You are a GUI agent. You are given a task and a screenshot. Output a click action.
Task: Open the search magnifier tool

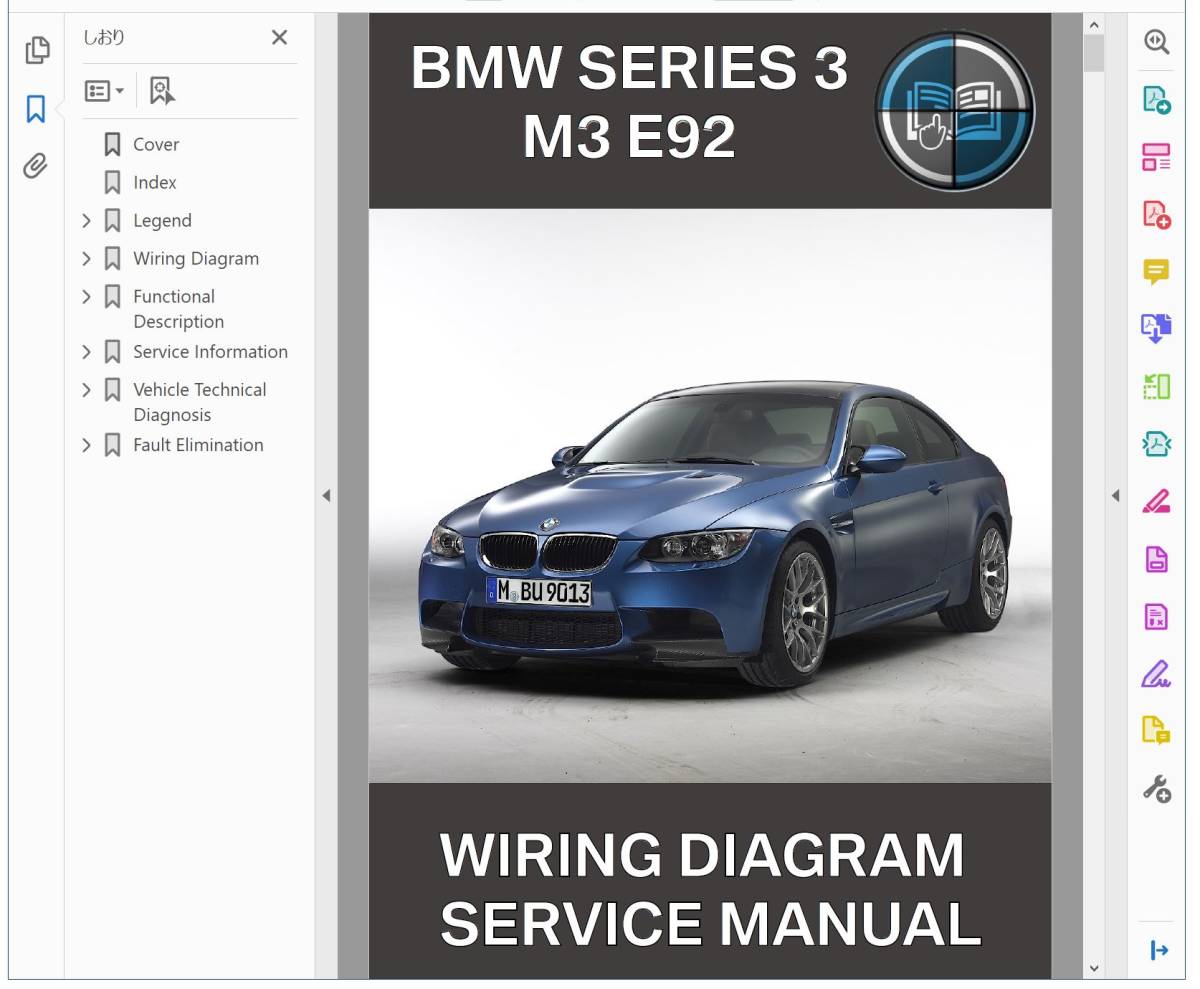tap(1157, 41)
